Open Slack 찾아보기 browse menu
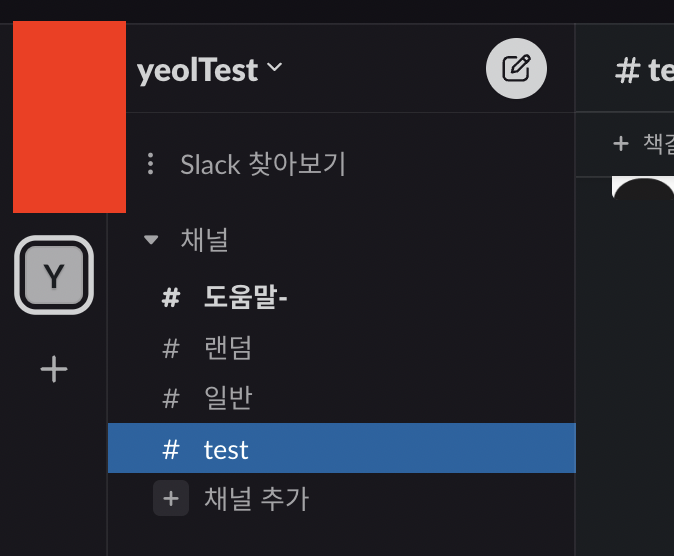 (263, 164)
